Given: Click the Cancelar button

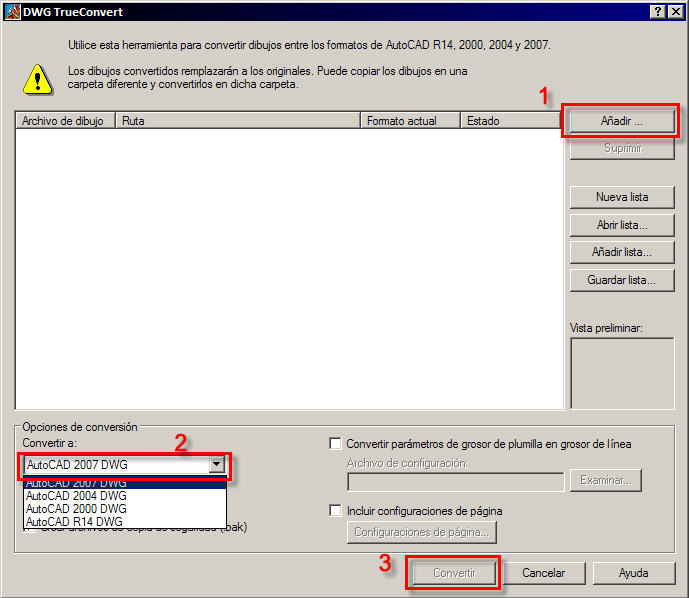Looking at the screenshot, I should click(x=544, y=573).
